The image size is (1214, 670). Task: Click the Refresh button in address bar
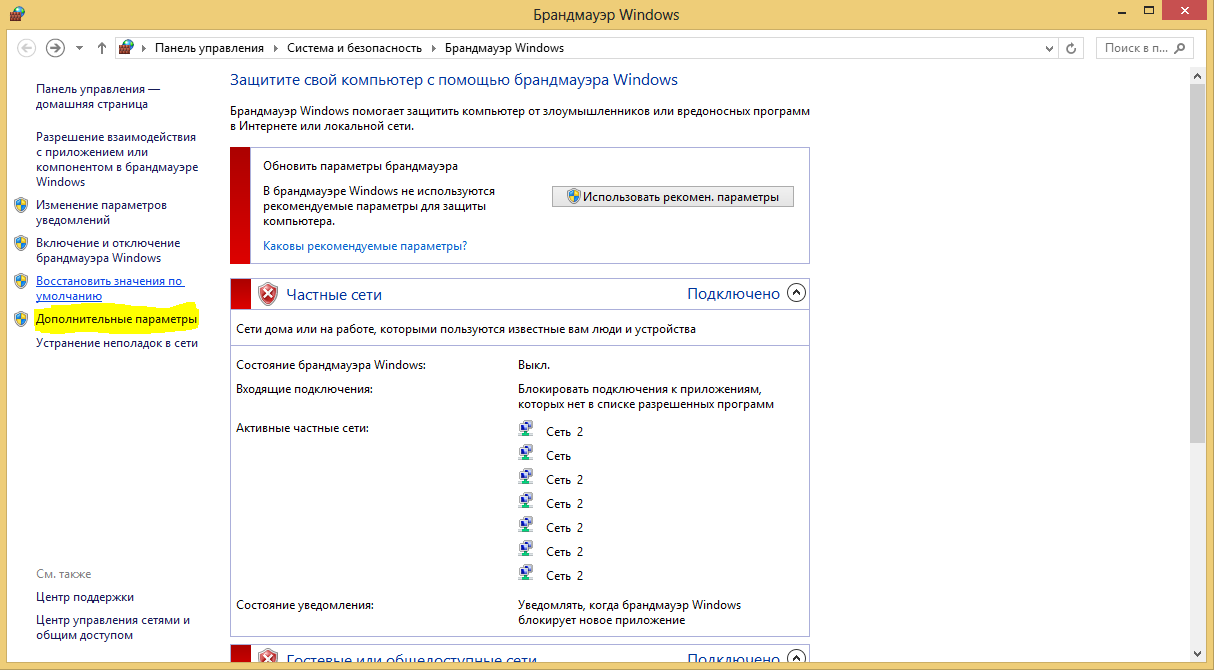(x=1071, y=48)
